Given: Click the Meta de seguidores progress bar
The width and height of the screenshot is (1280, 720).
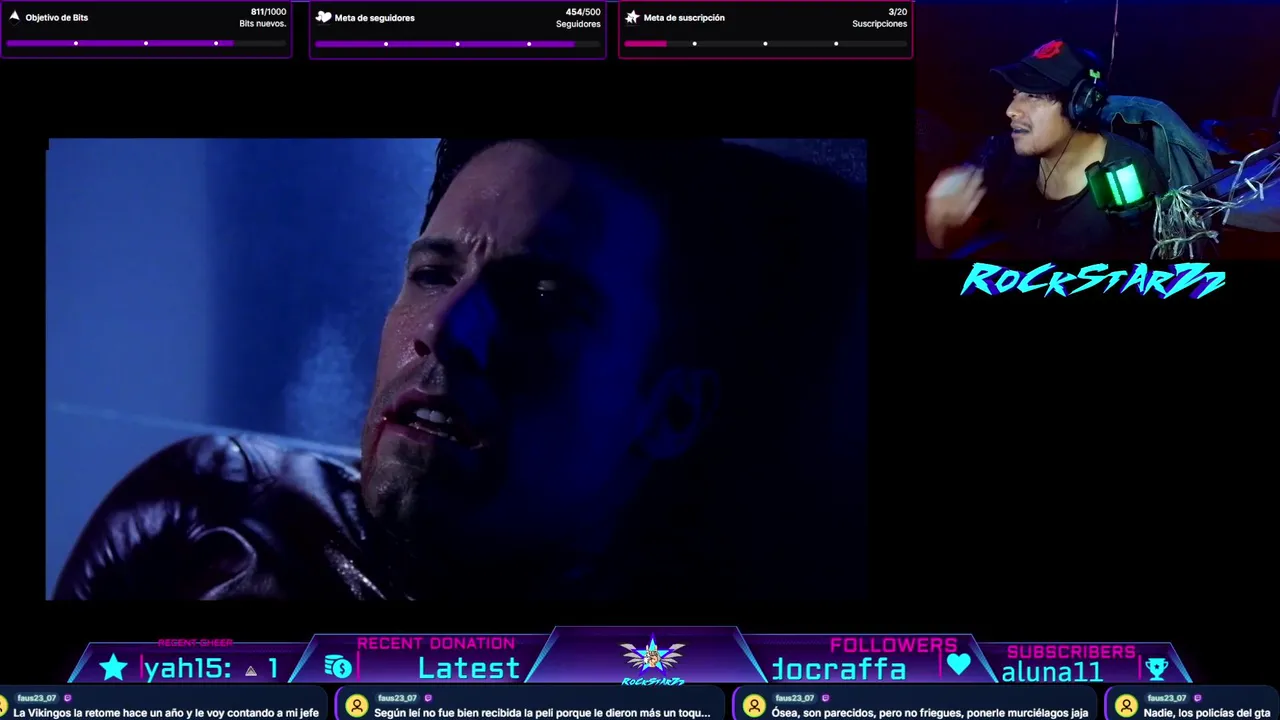Looking at the screenshot, I should (x=457, y=43).
